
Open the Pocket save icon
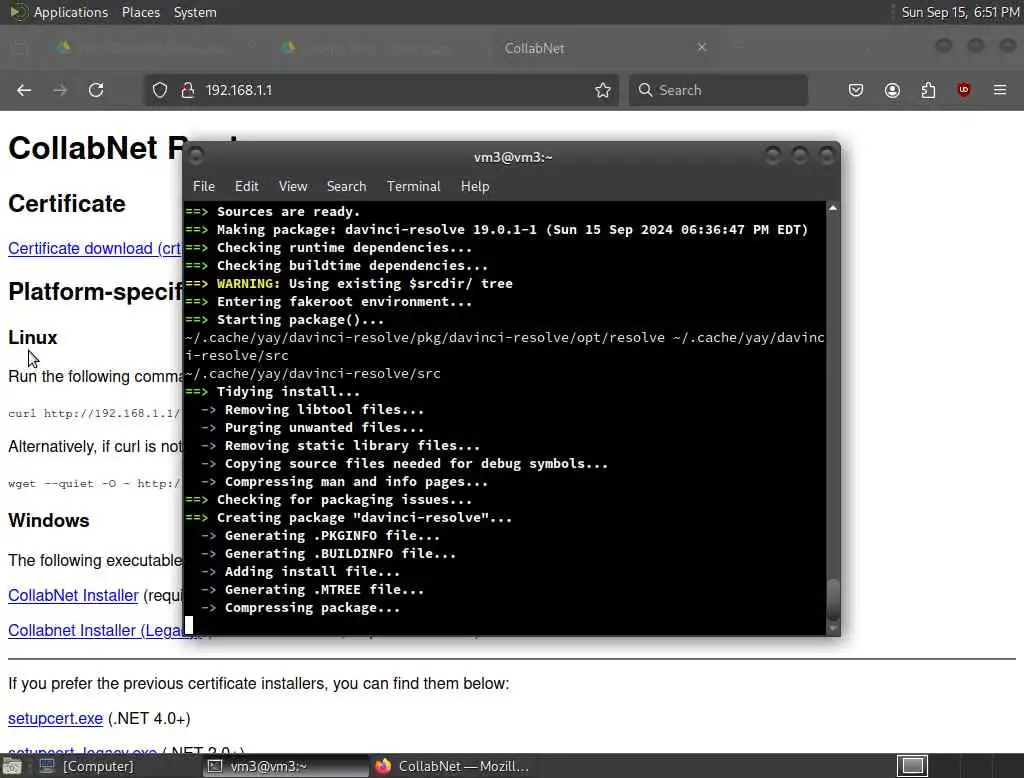coord(856,90)
